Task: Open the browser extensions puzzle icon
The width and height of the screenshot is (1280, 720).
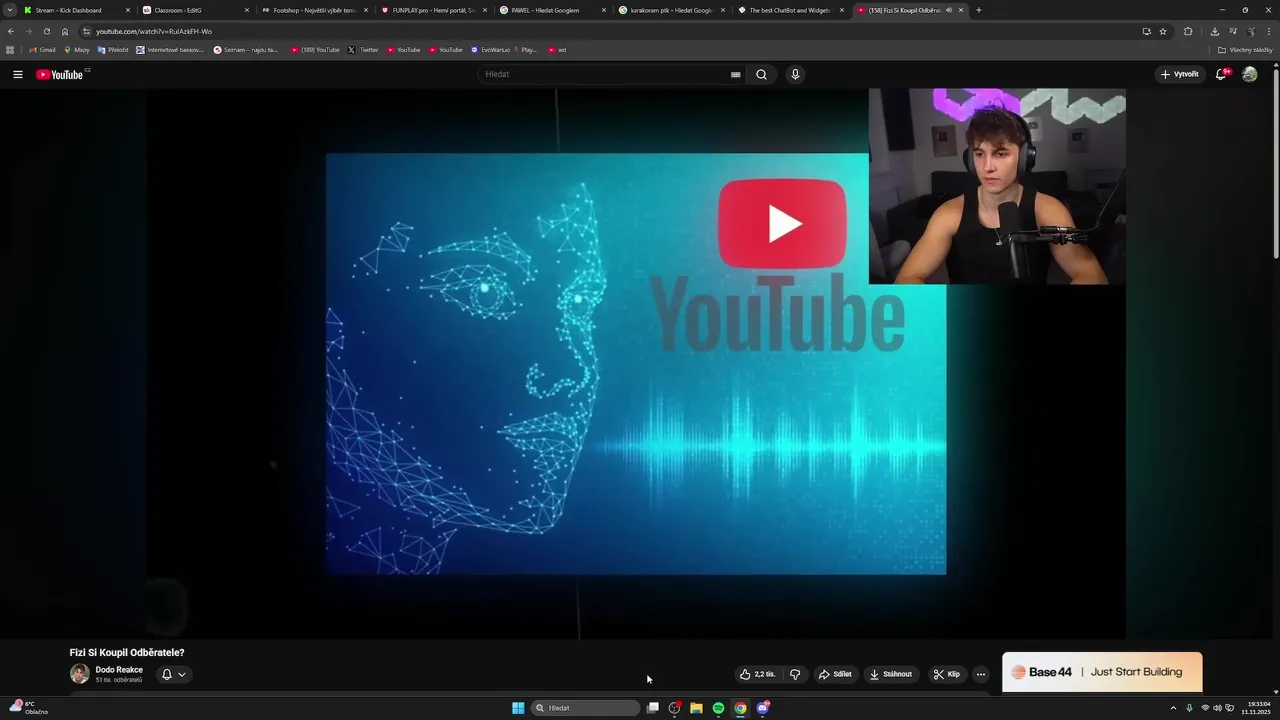Action: coord(1188,31)
